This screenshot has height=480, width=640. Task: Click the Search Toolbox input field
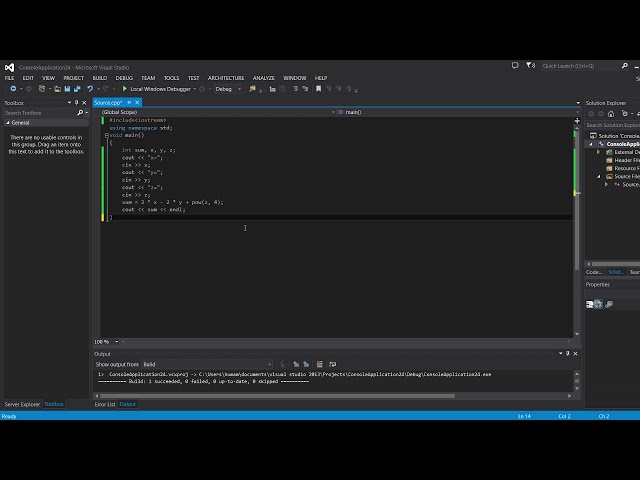pyautogui.click(x=40, y=113)
